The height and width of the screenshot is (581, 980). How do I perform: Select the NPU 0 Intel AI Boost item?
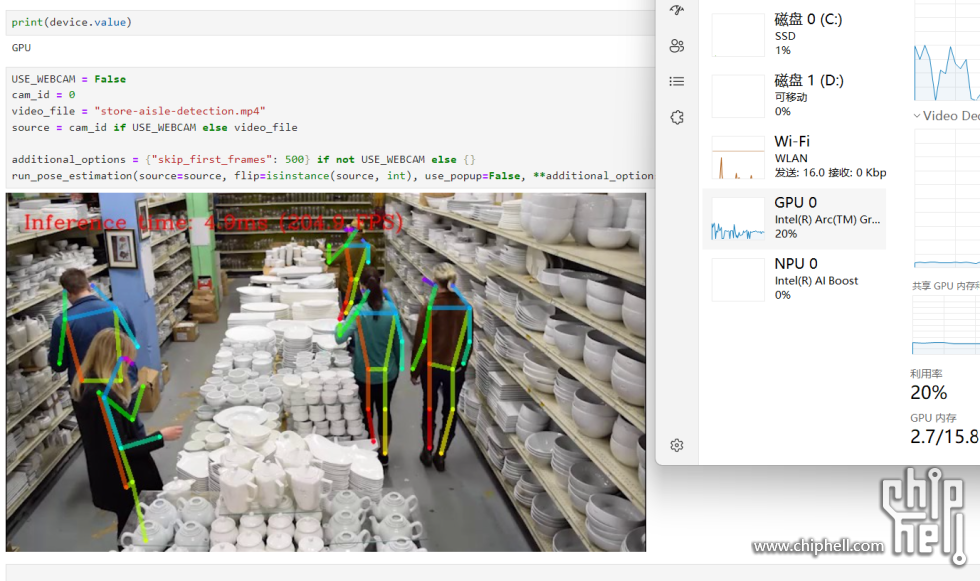(794, 279)
